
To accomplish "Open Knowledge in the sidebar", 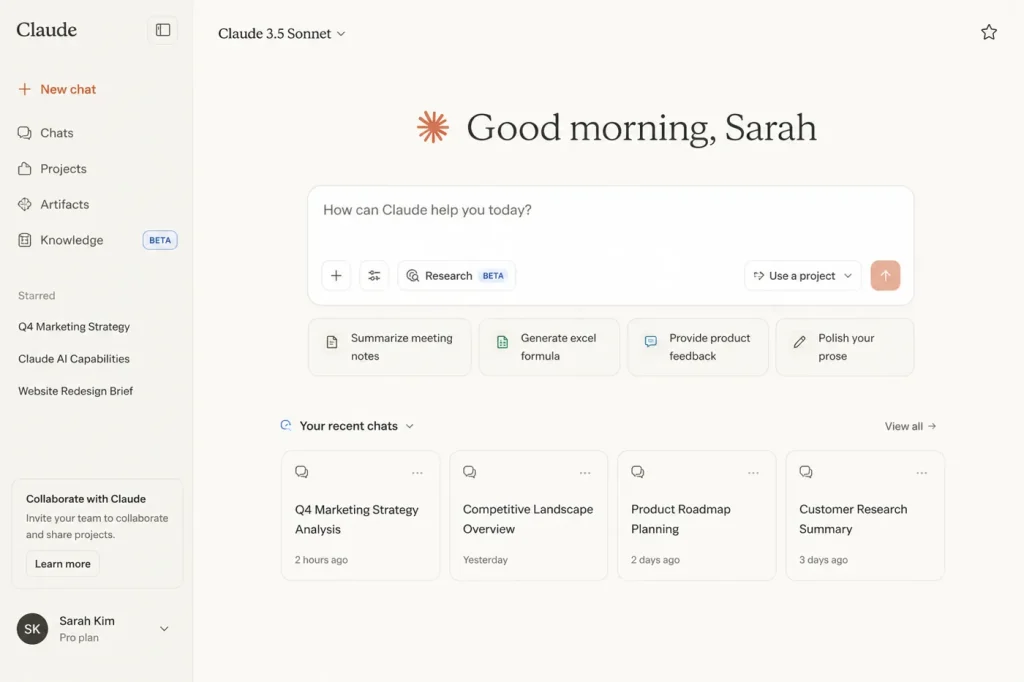I will click(61, 240).
